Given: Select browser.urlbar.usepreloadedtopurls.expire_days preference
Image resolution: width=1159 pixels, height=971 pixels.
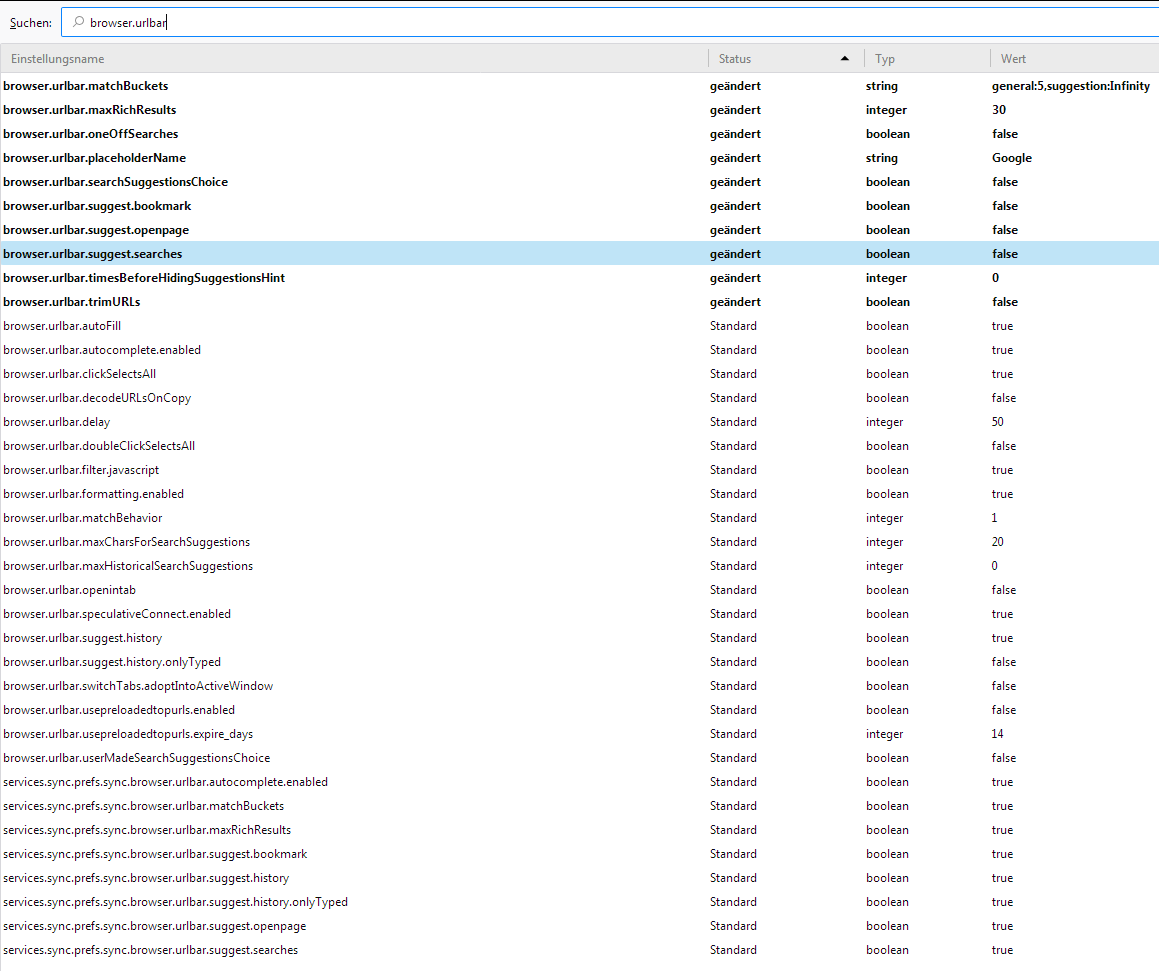Looking at the screenshot, I should click(580, 734).
